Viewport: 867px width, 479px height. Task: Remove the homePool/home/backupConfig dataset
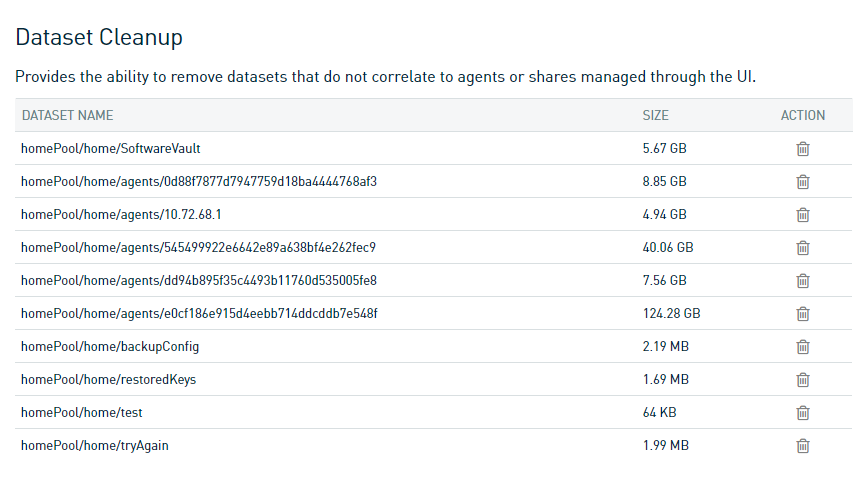(x=802, y=347)
